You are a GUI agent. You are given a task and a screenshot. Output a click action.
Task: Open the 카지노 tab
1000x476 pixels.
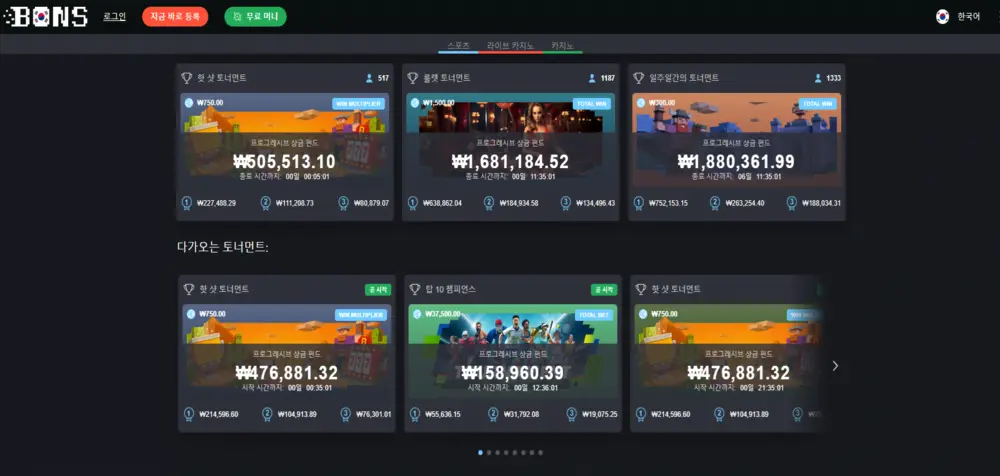coord(563,46)
